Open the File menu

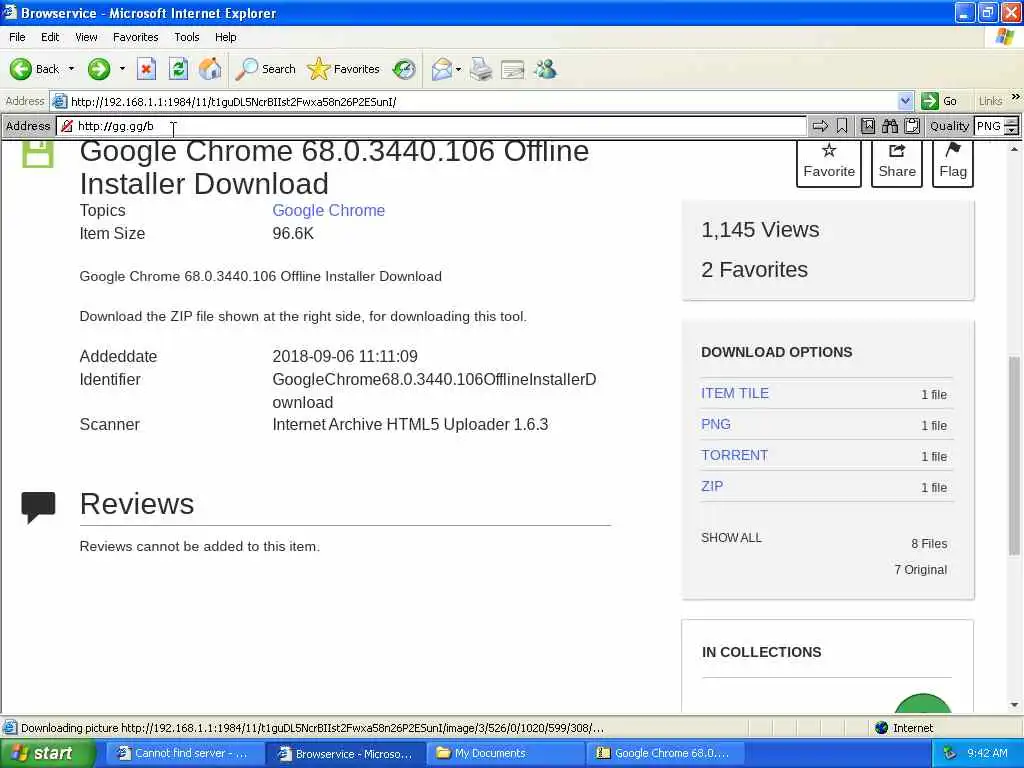(x=17, y=37)
